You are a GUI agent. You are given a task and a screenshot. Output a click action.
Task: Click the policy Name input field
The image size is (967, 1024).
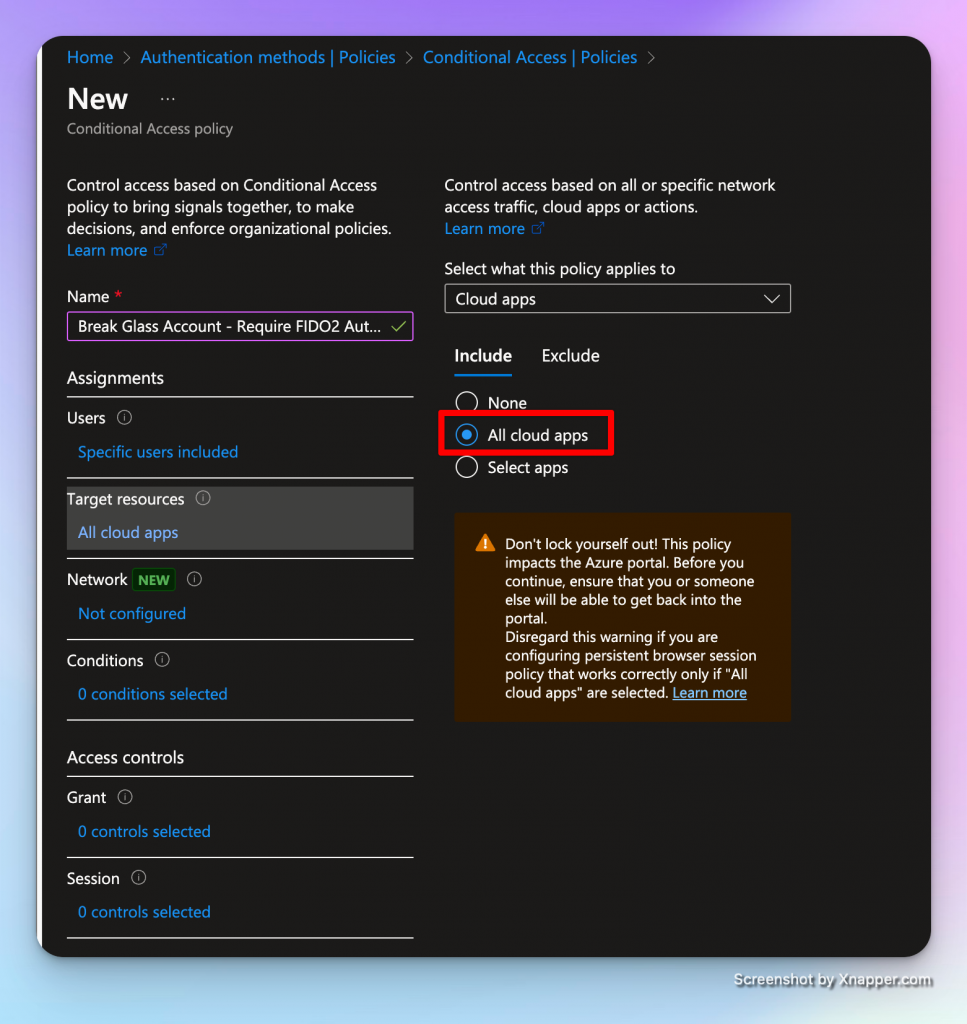coord(230,327)
